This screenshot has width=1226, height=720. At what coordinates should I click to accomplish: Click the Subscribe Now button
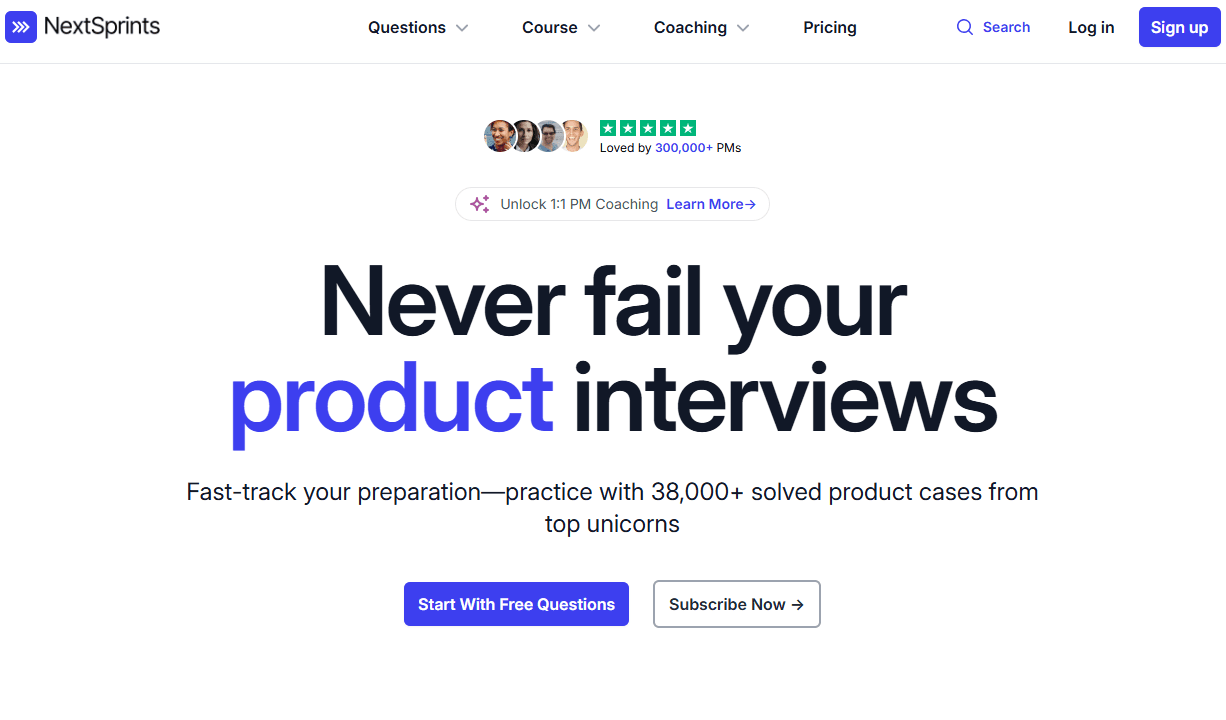736,604
